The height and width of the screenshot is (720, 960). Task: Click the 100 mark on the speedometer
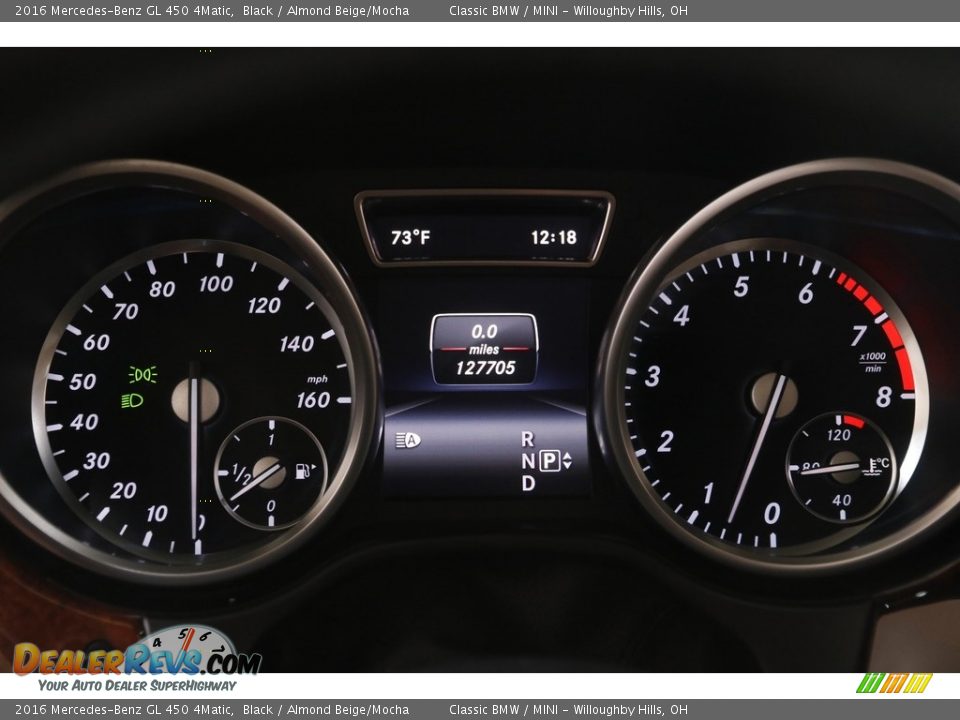pos(216,284)
